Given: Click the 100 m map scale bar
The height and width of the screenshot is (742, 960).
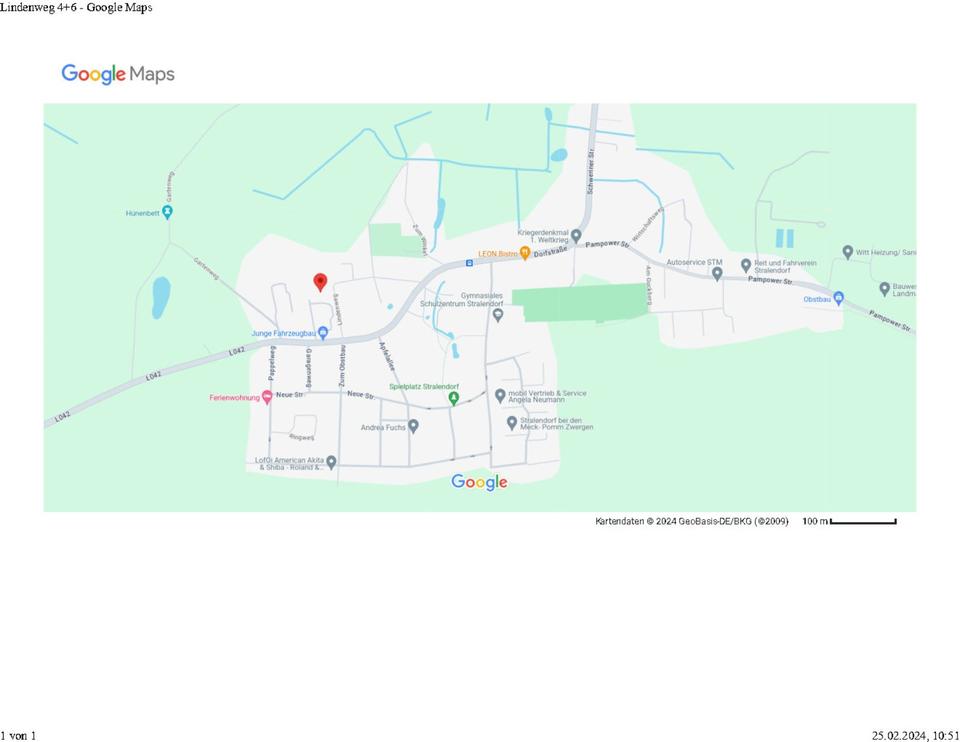Looking at the screenshot, I should click(x=862, y=521).
